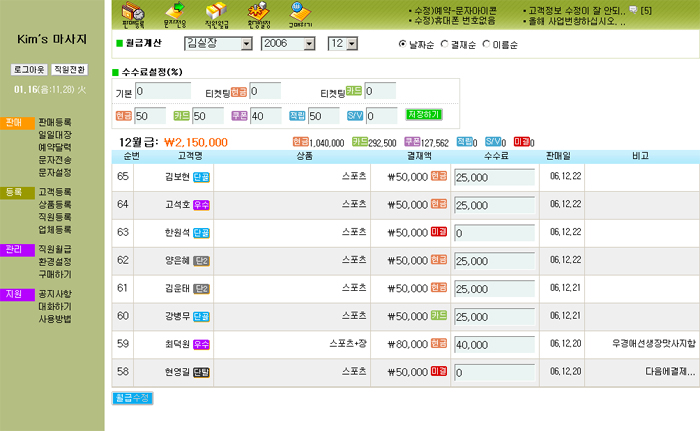Select the 날짜순 sort option
The image size is (700, 431).
pos(403,44)
